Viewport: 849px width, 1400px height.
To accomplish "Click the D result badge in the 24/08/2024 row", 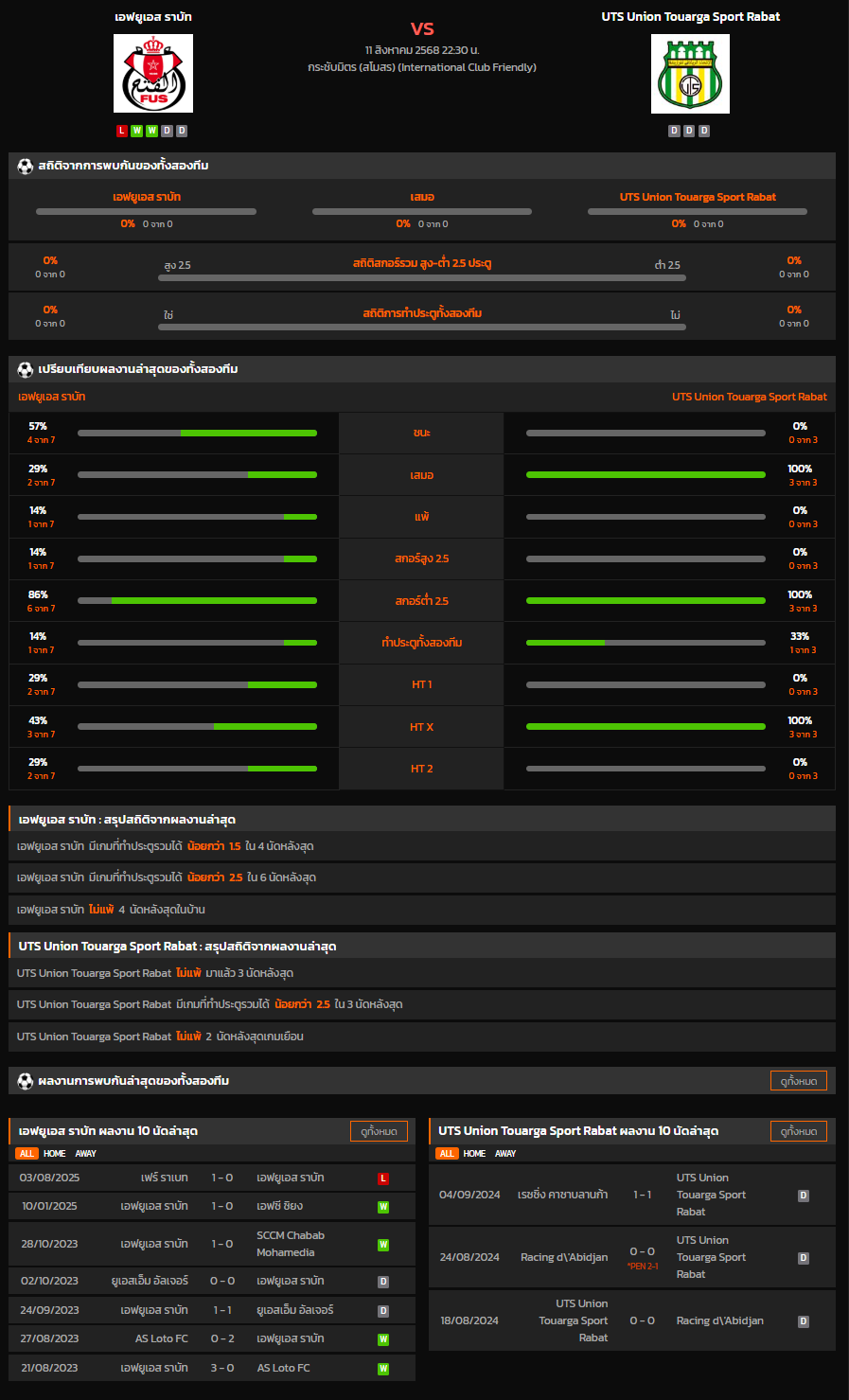I will (x=804, y=1258).
